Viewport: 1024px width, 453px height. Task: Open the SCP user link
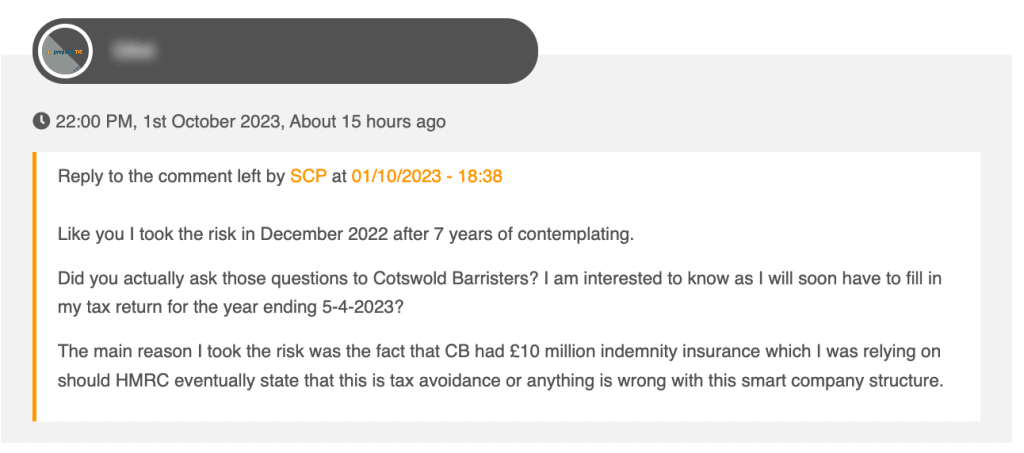pyautogui.click(x=308, y=176)
